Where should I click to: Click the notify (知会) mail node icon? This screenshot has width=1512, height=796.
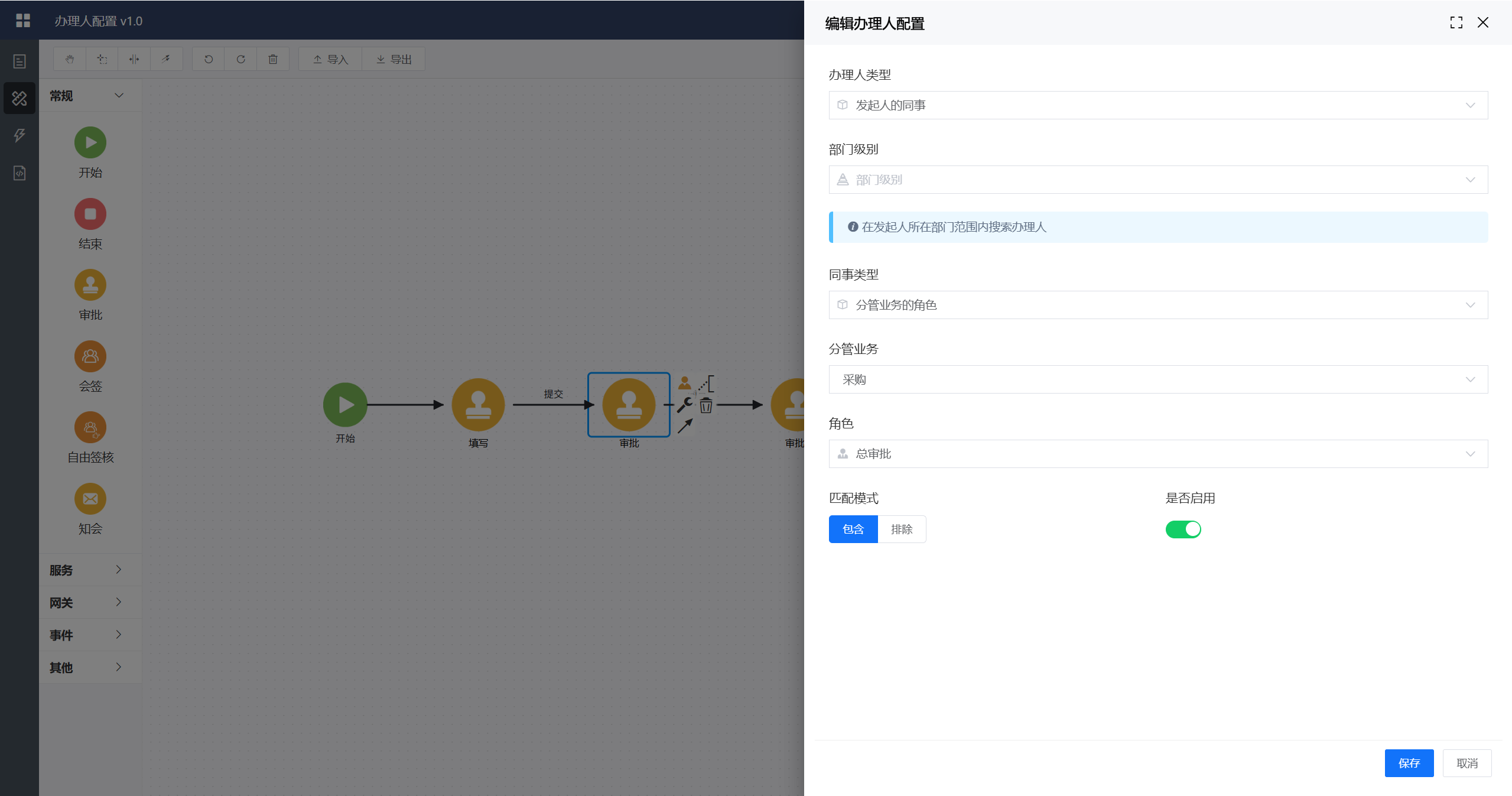(x=90, y=499)
